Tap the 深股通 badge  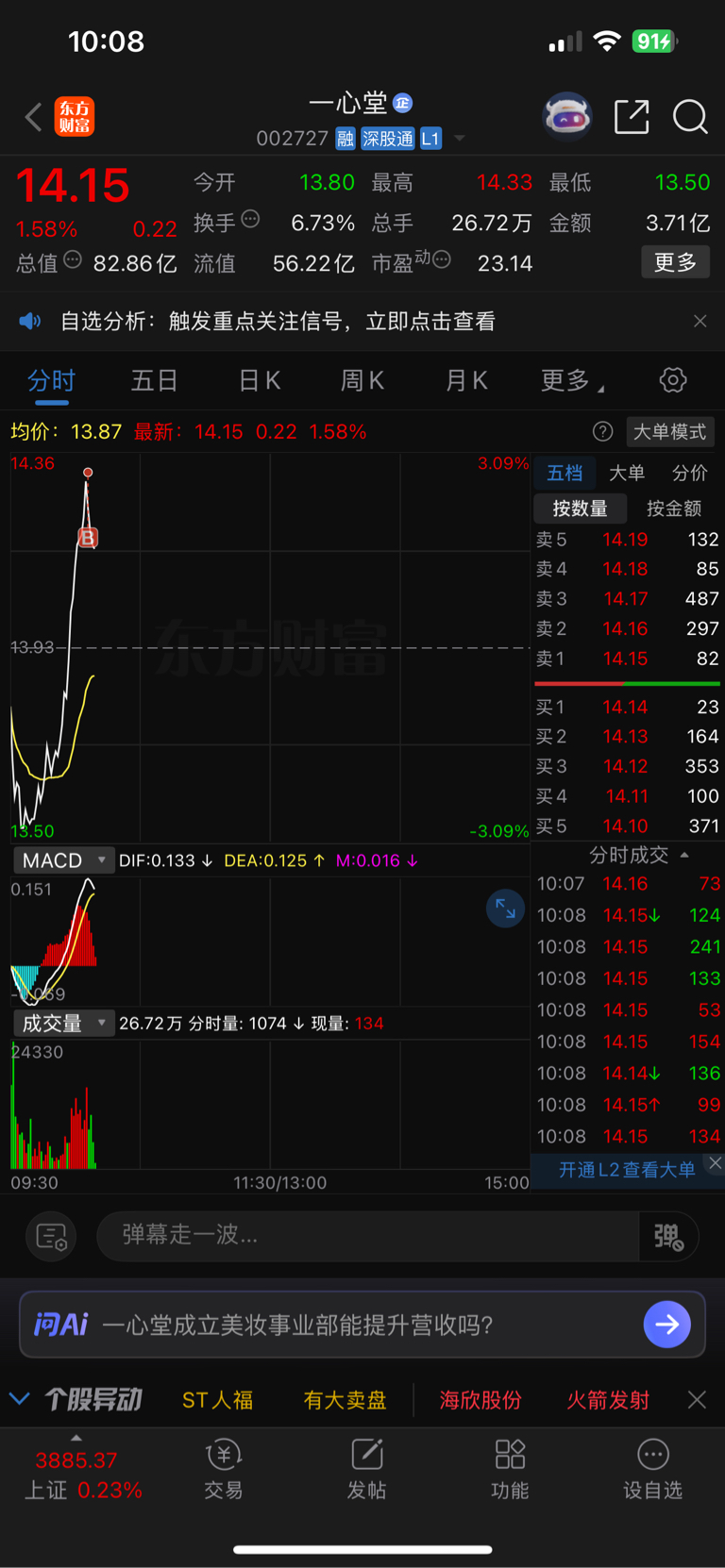point(387,139)
